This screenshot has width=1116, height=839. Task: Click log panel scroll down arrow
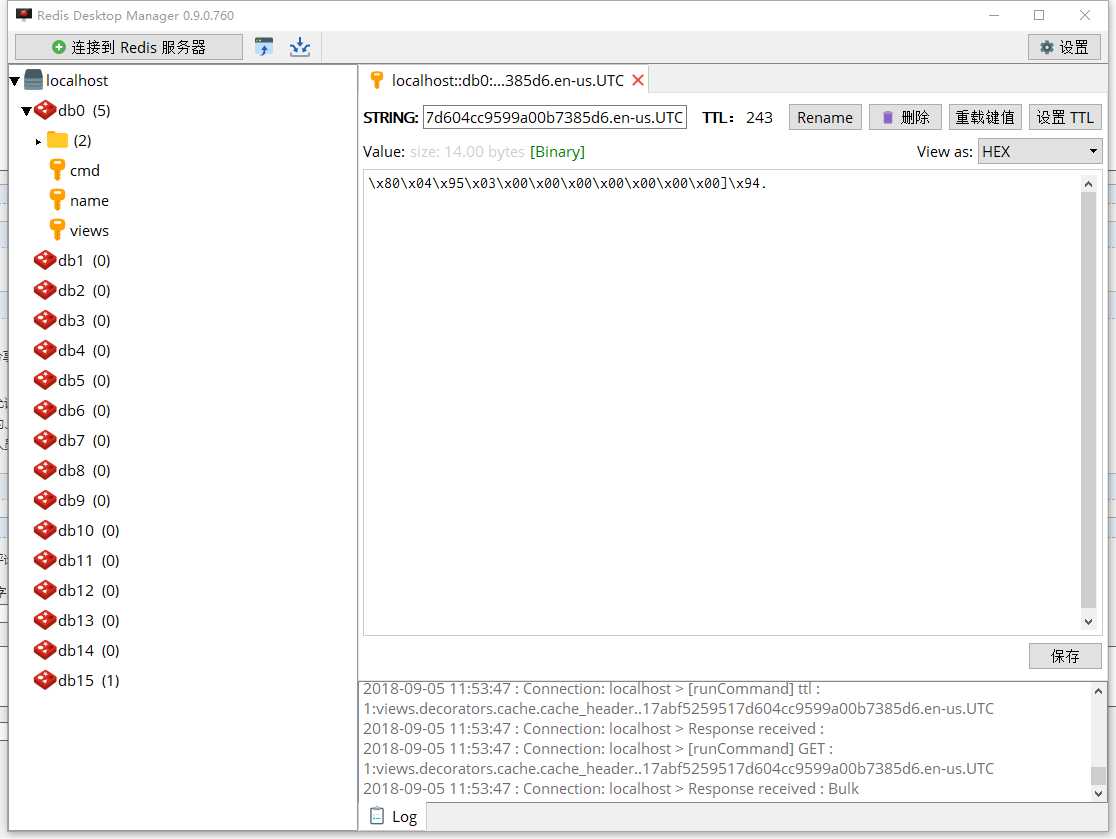tap(1098, 793)
